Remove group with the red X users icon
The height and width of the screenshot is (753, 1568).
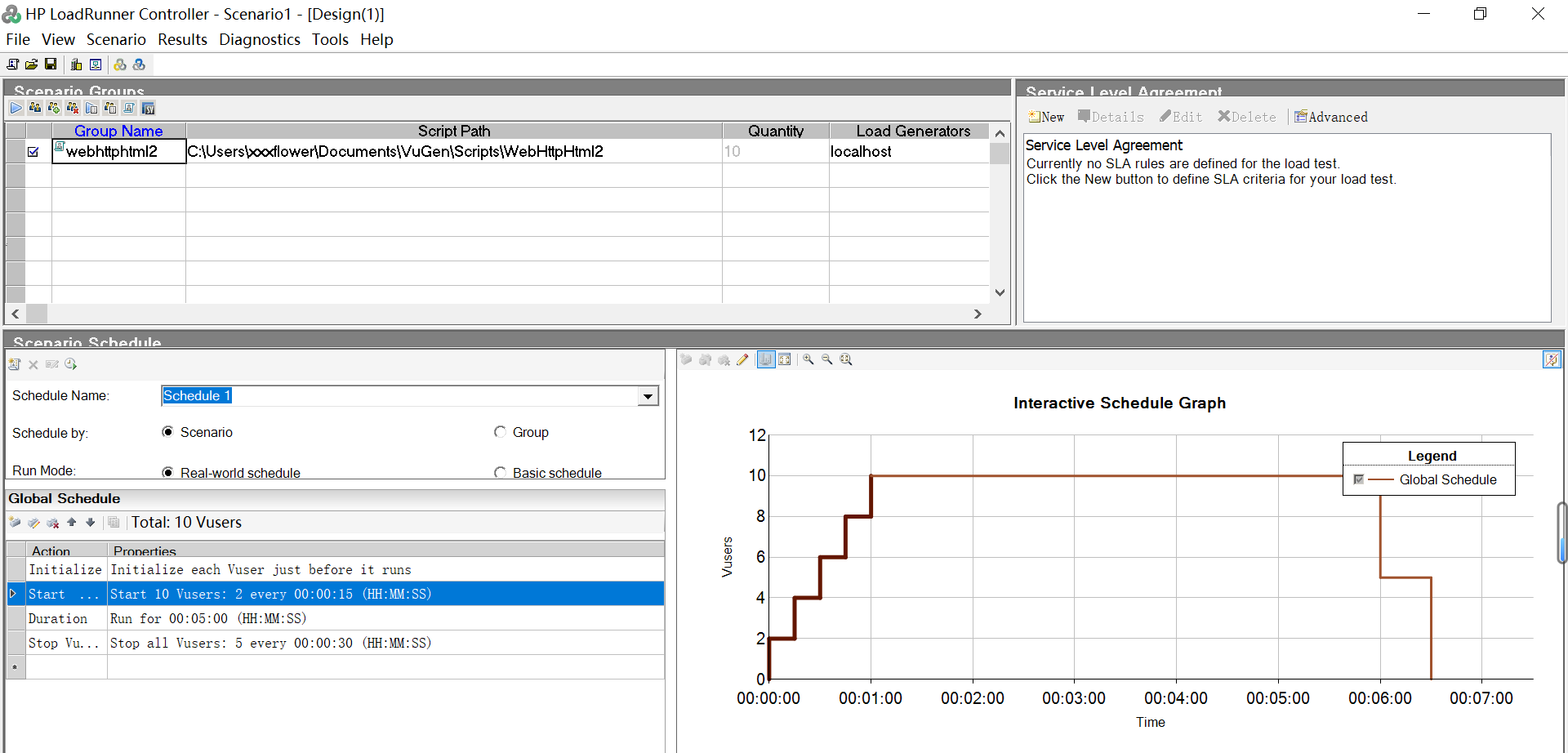[73, 108]
